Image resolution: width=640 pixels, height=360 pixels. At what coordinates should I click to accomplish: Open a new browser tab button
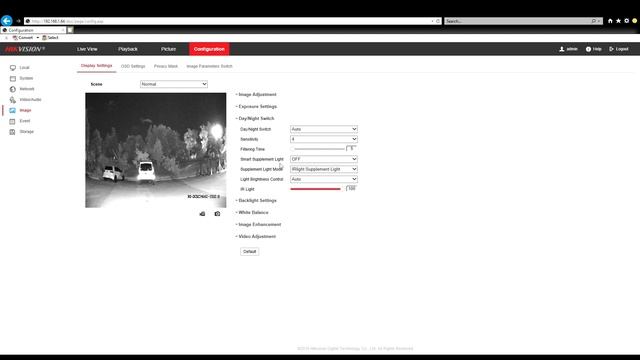pyautogui.click(x=70, y=30)
